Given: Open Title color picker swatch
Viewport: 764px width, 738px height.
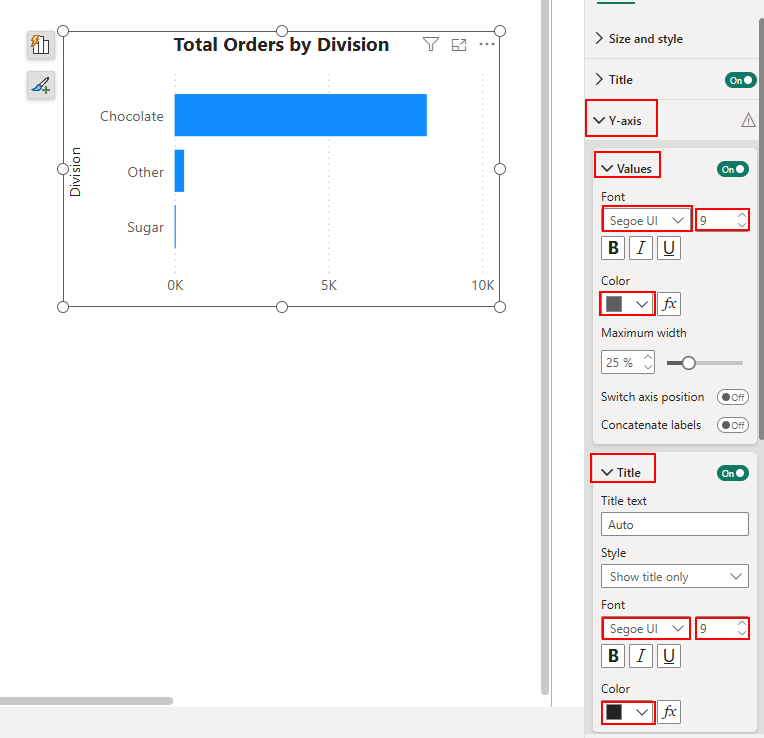Looking at the screenshot, I should [x=627, y=712].
